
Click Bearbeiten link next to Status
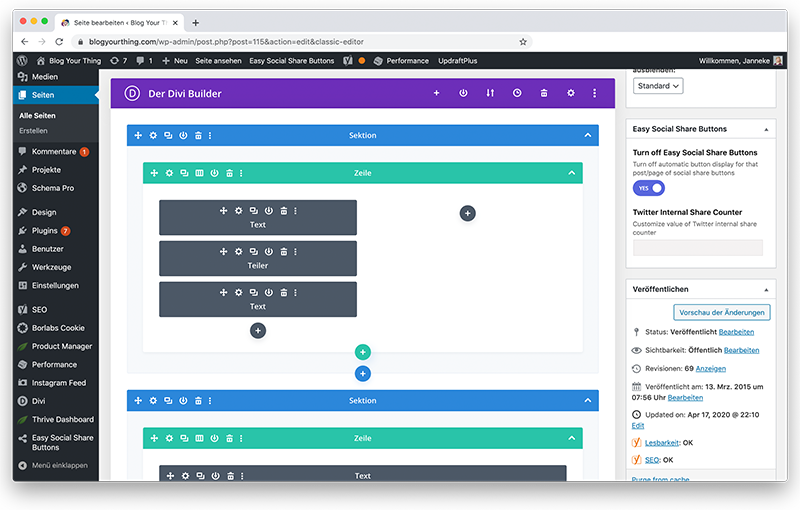click(736, 332)
